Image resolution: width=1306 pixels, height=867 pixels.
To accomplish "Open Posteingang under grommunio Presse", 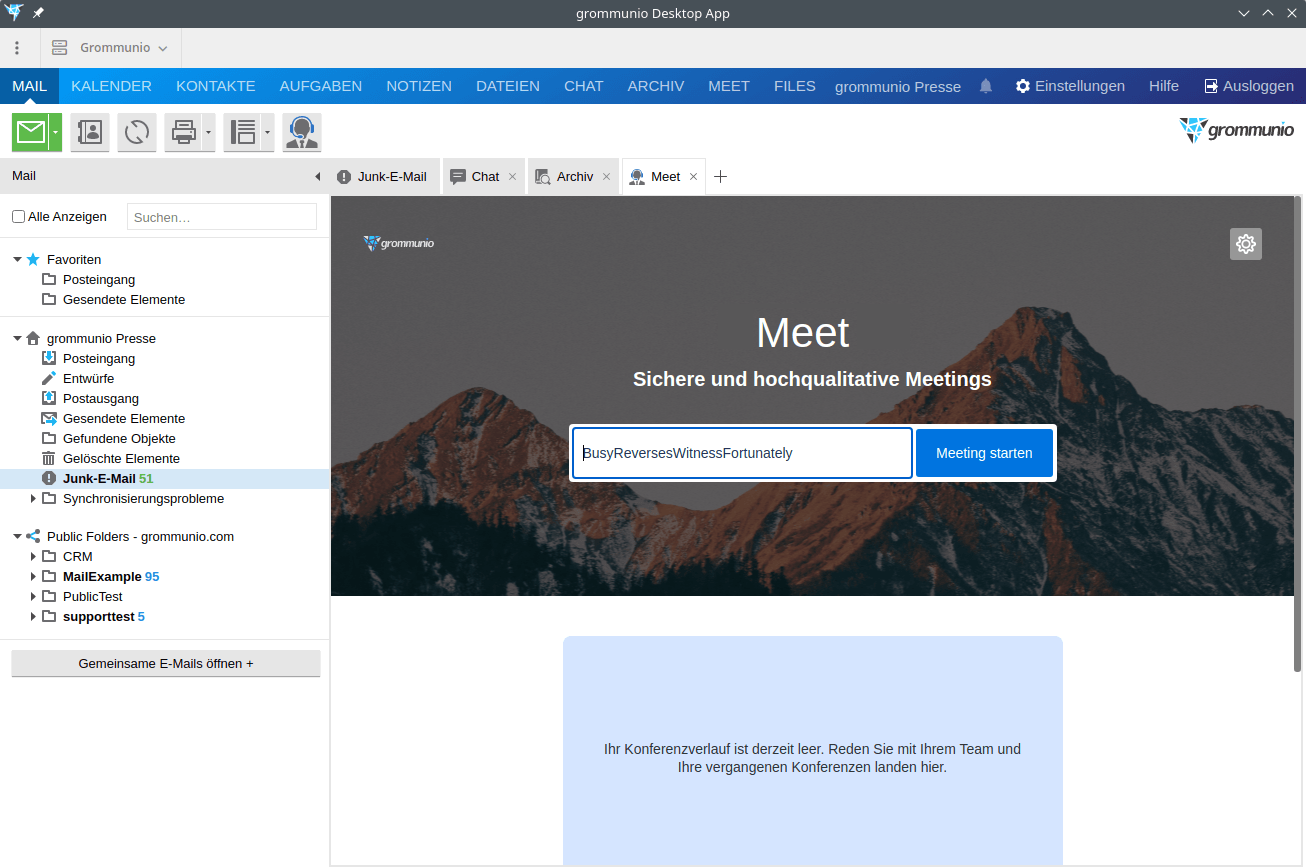I will (x=99, y=358).
